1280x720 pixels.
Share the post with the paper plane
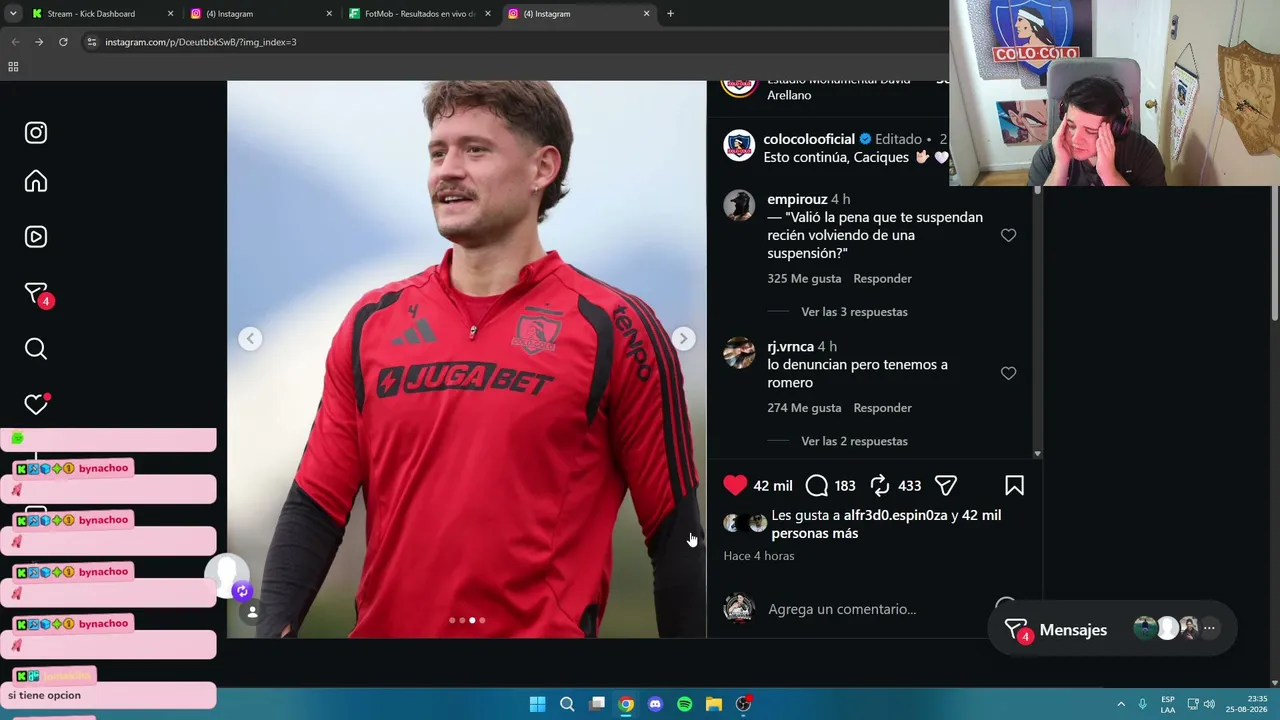click(x=946, y=486)
